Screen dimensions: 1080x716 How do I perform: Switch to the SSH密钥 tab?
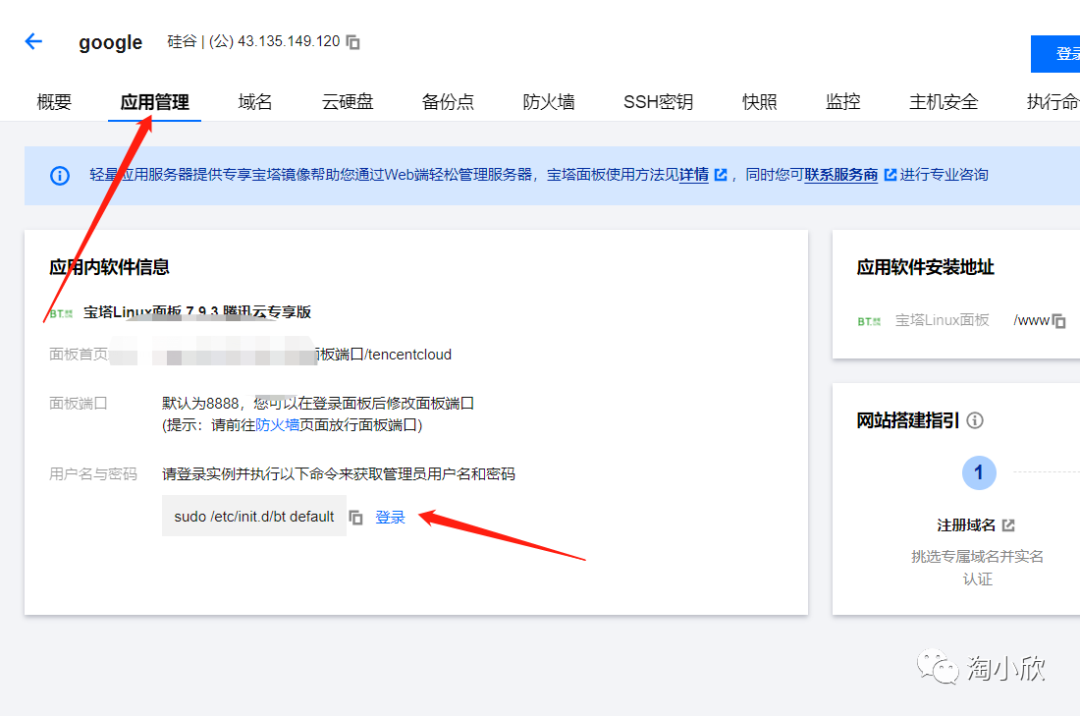point(658,102)
